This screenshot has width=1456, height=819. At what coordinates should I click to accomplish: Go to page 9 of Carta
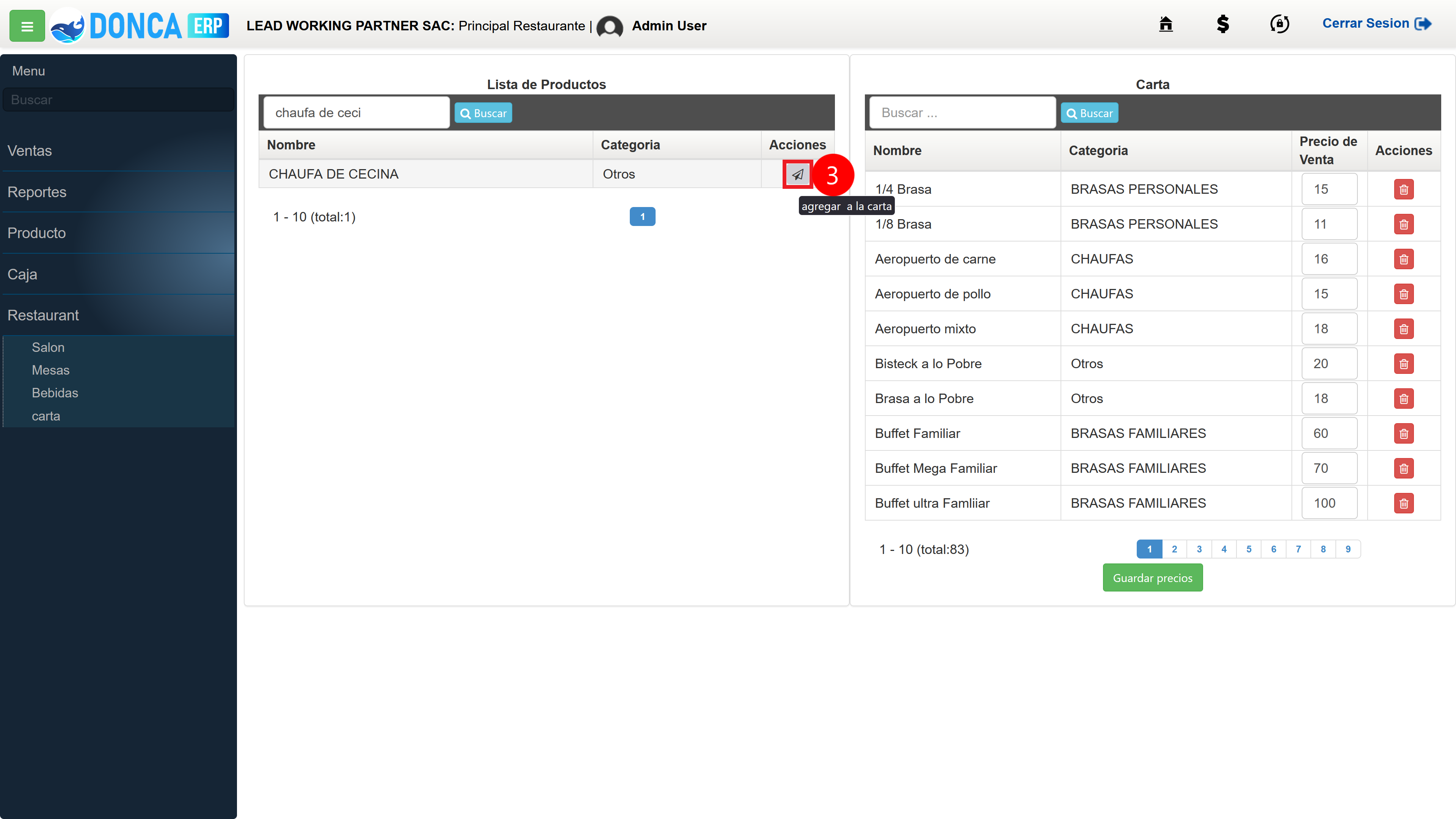tap(1348, 549)
